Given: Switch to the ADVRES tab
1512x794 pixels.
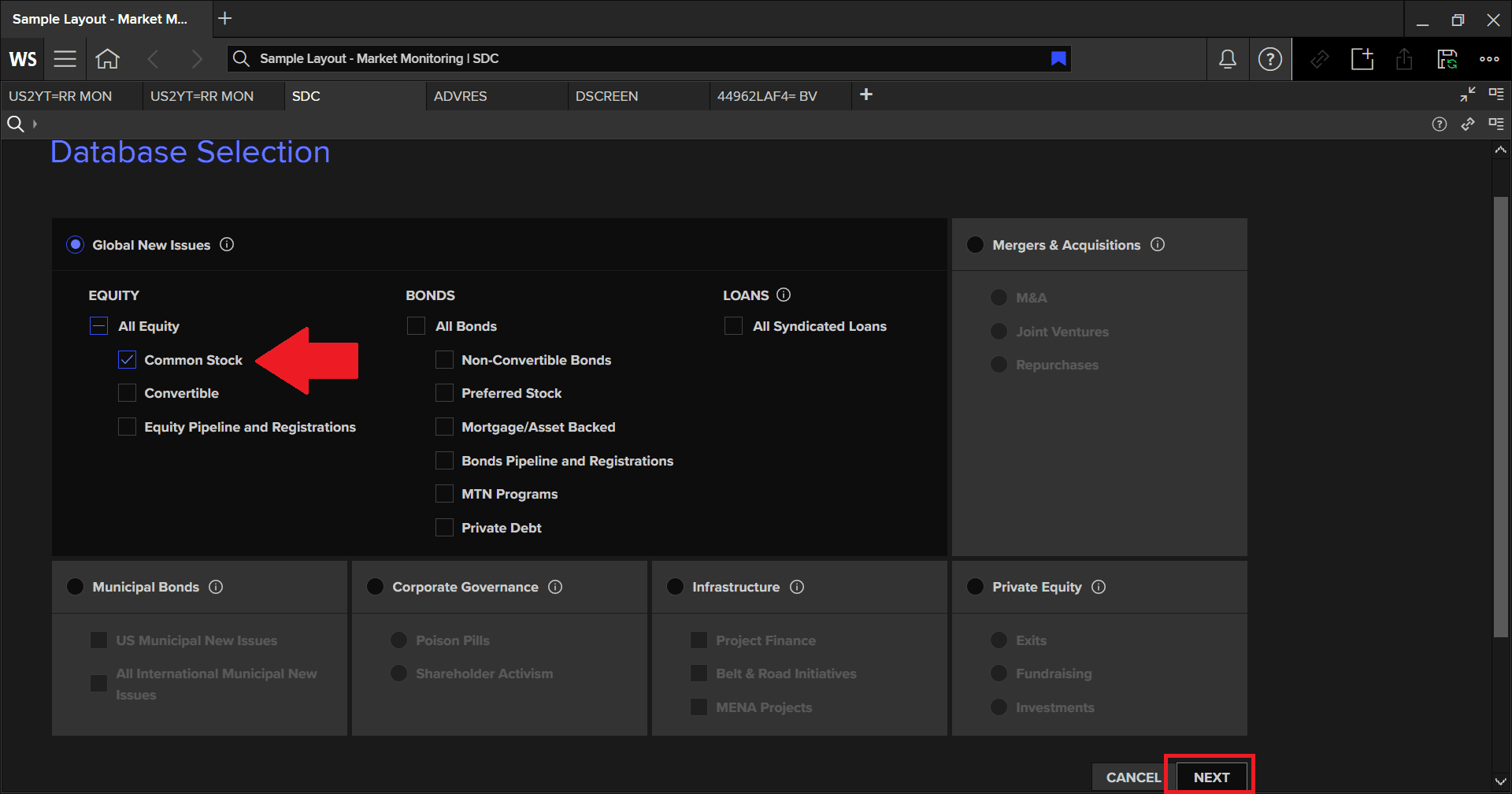Looking at the screenshot, I should coord(496,96).
